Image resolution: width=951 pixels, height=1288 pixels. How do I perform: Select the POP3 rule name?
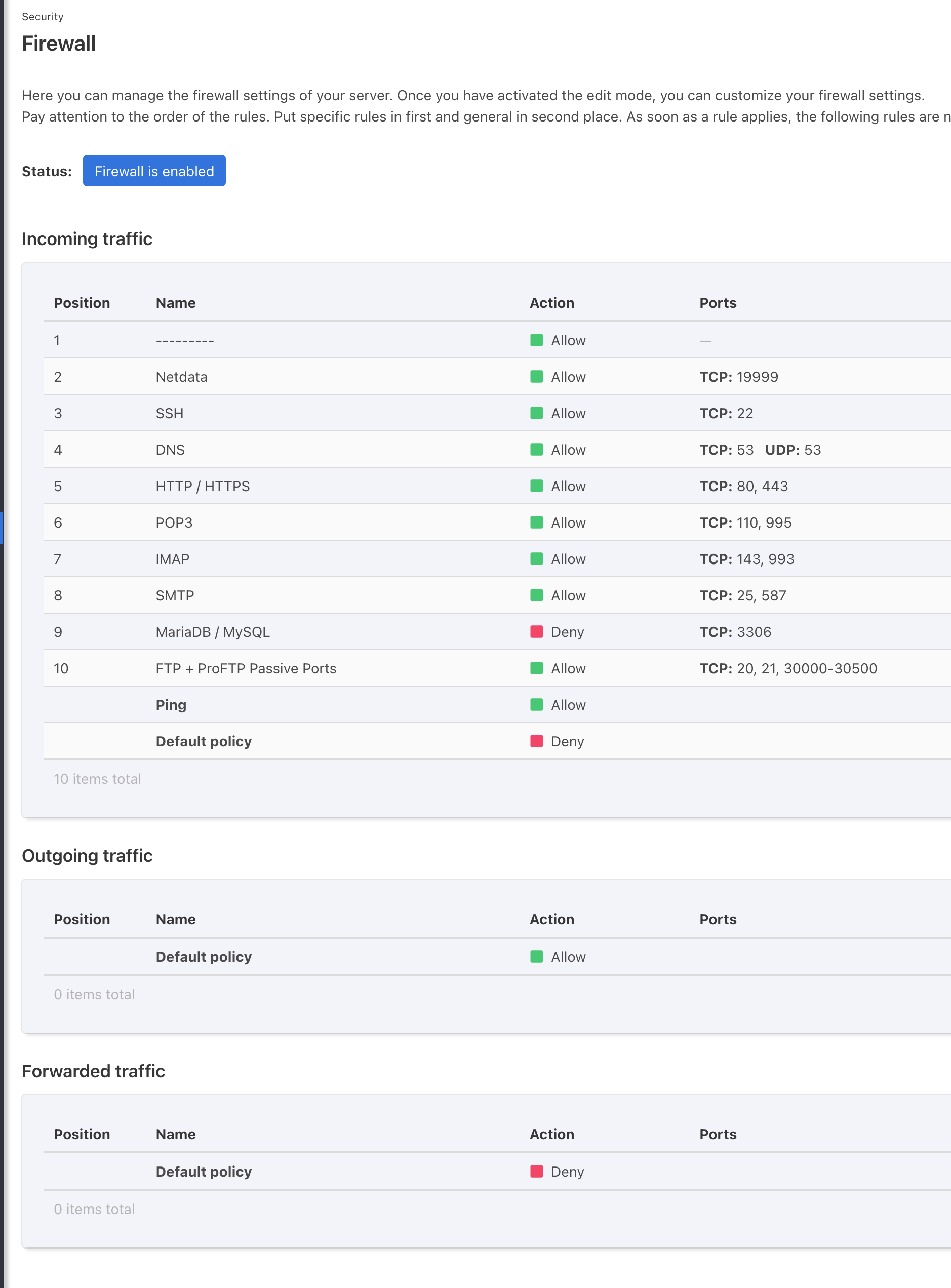(174, 522)
